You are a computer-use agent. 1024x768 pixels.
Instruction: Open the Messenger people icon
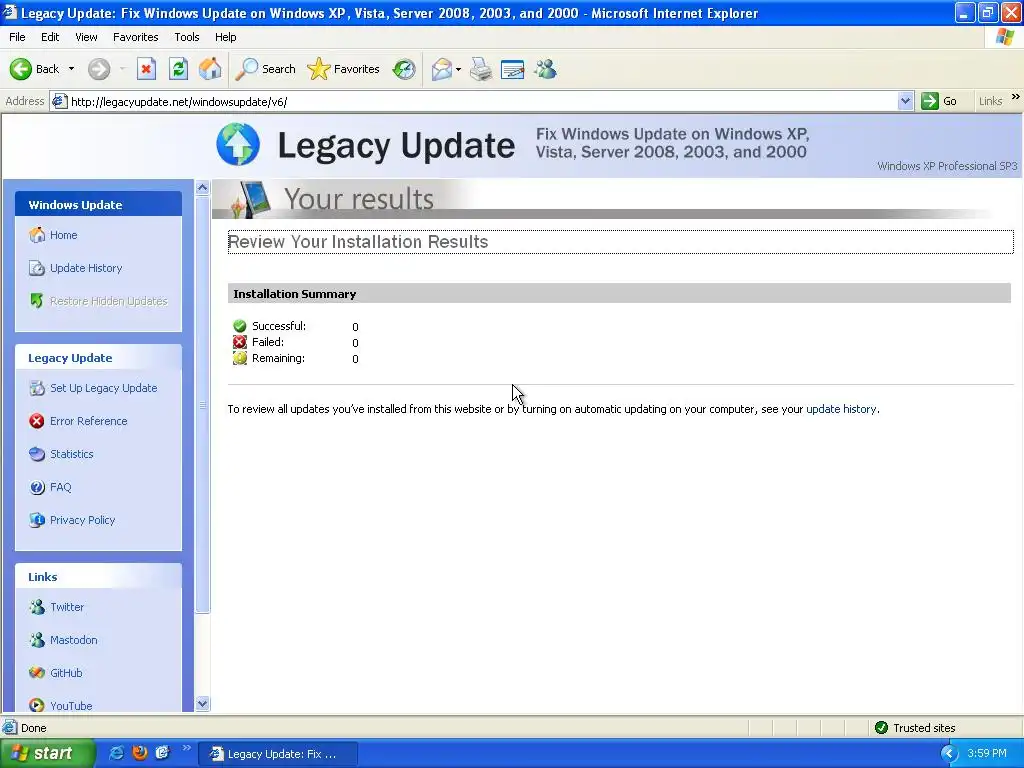545,69
